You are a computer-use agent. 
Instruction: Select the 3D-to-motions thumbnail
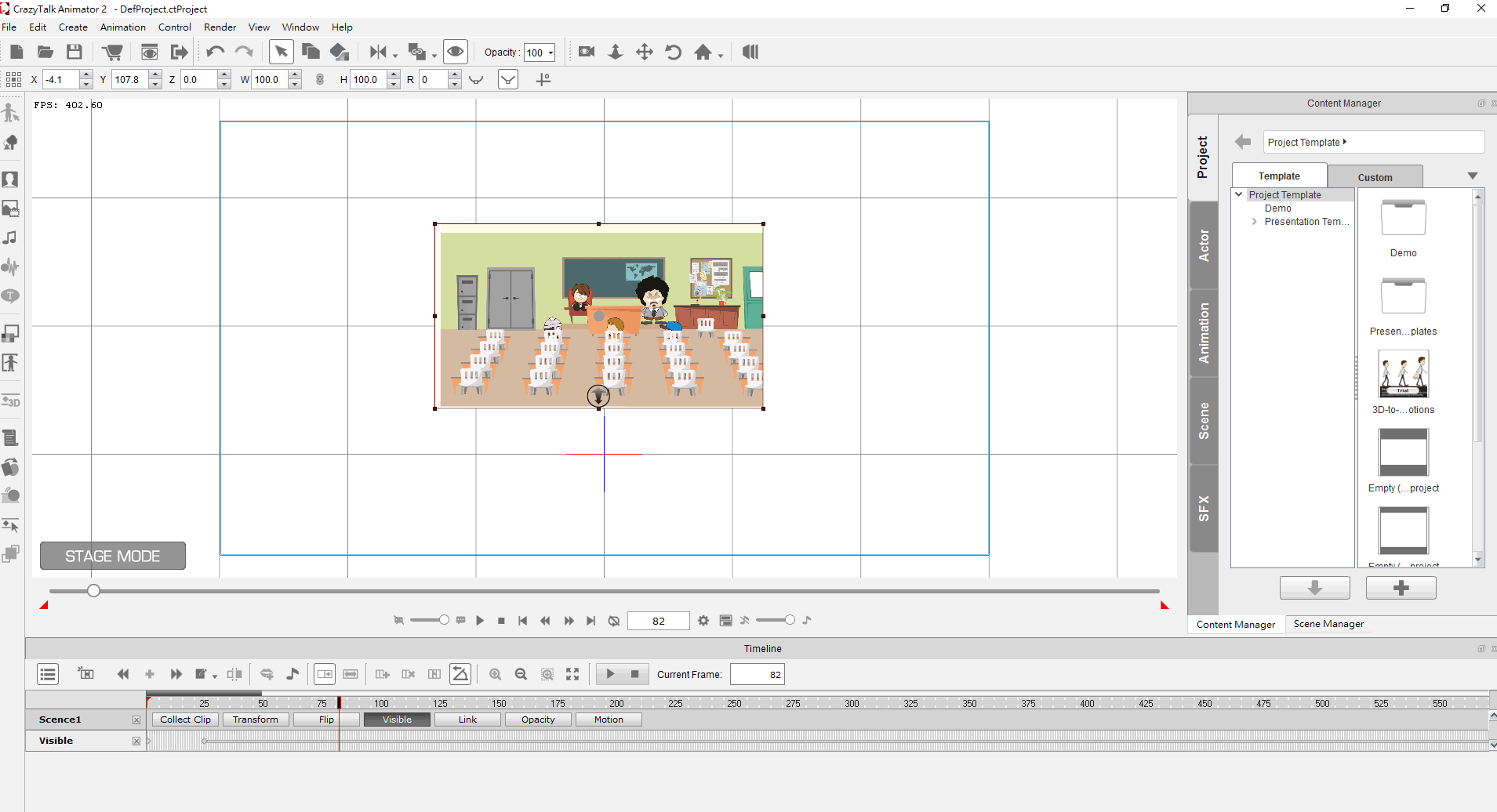pyautogui.click(x=1403, y=374)
